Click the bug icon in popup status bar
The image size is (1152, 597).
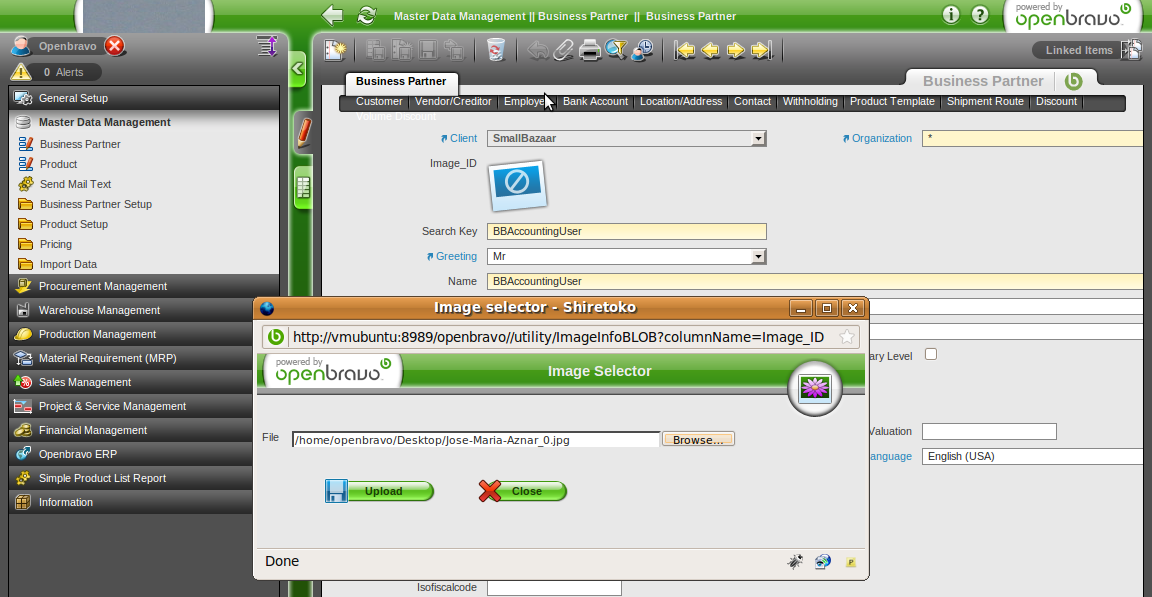point(795,562)
